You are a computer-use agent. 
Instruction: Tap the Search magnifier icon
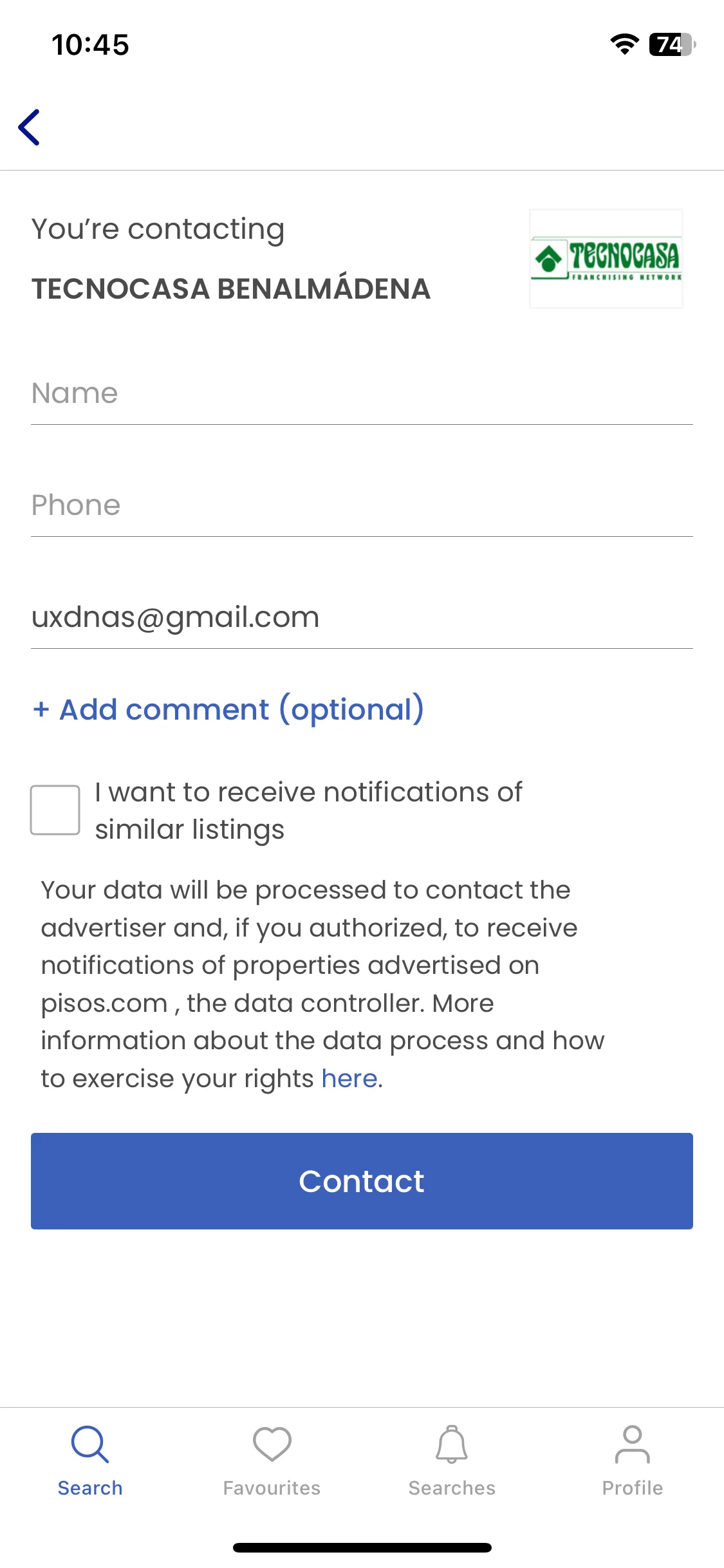90,1444
